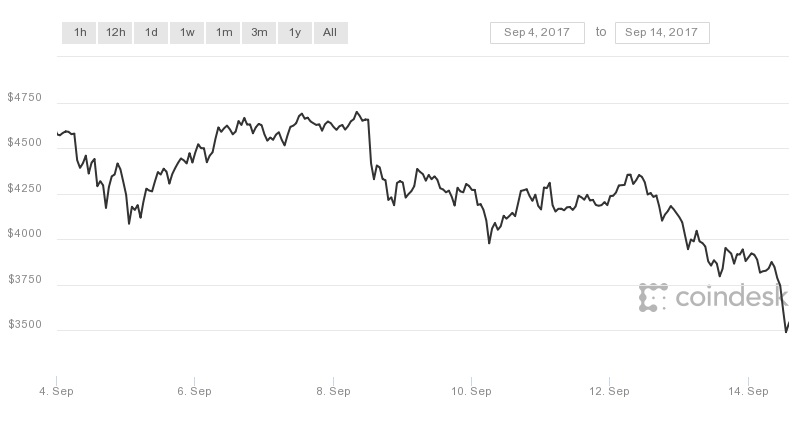Click the 4. Sep axis marker

56,391
